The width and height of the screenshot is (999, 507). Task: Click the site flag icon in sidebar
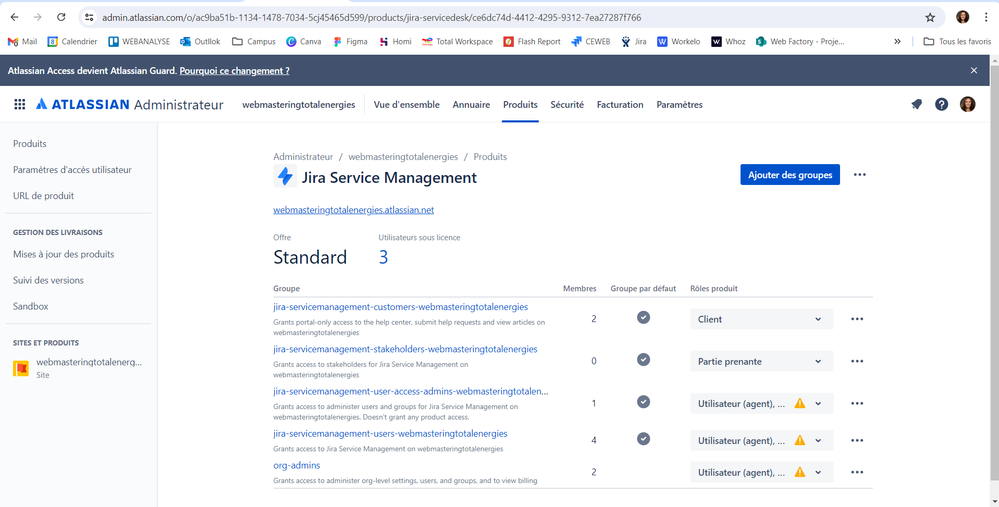[x=21, y=368]
